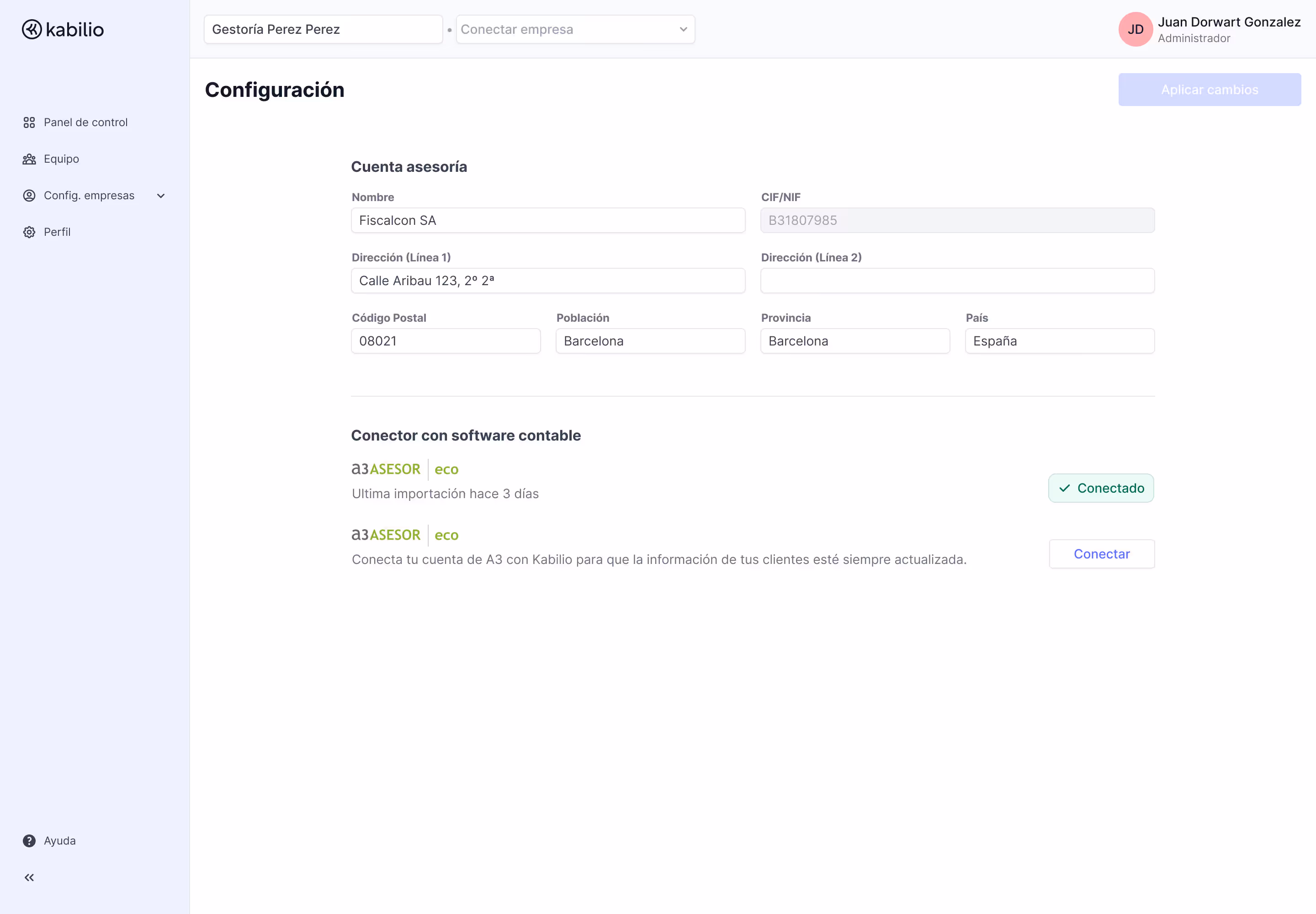The image size is (1316, 914).
Task: Click the JD user avatar
Action: 1135,29
